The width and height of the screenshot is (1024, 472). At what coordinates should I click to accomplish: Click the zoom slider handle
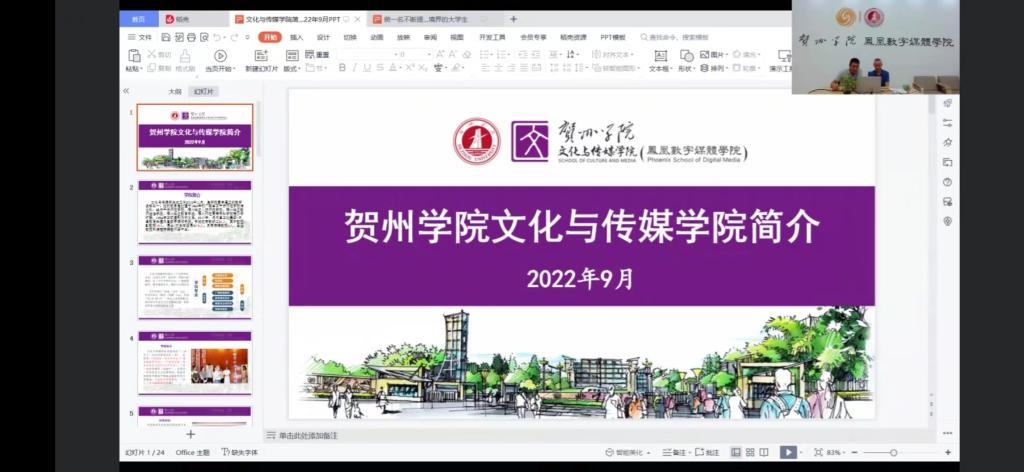893,452
